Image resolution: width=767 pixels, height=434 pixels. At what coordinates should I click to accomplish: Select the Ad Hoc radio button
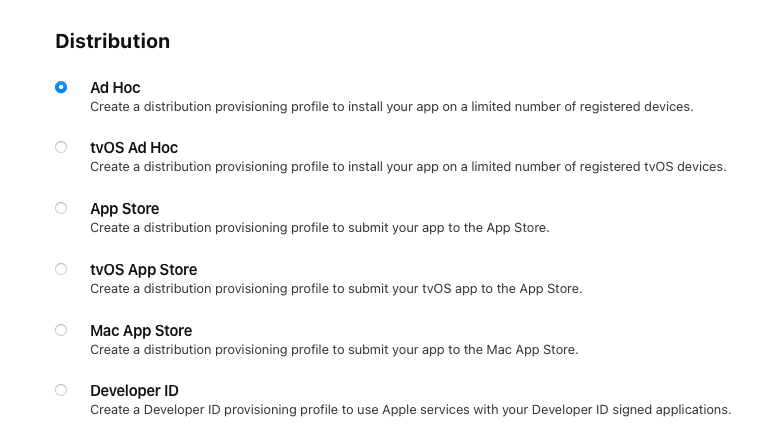(61, 87)
